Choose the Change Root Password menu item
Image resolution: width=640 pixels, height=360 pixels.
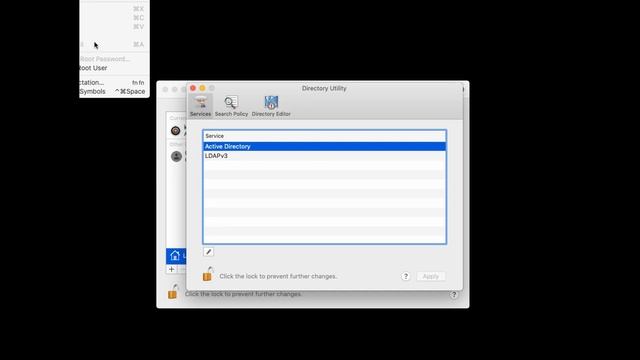pyautogui.click(x=114, y=59)
